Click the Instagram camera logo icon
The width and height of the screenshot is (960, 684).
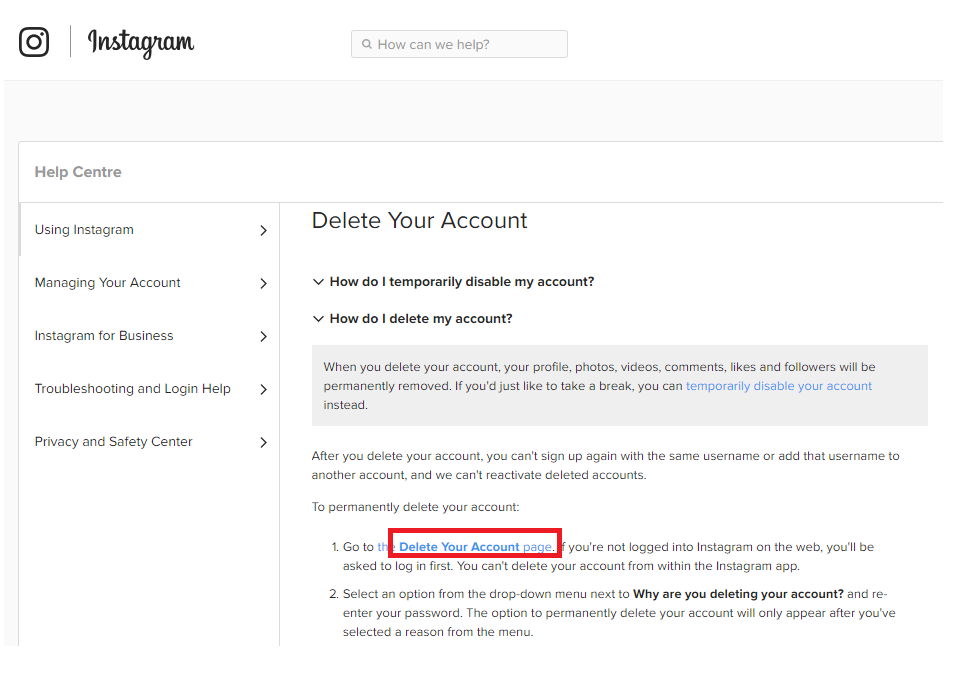34,42
